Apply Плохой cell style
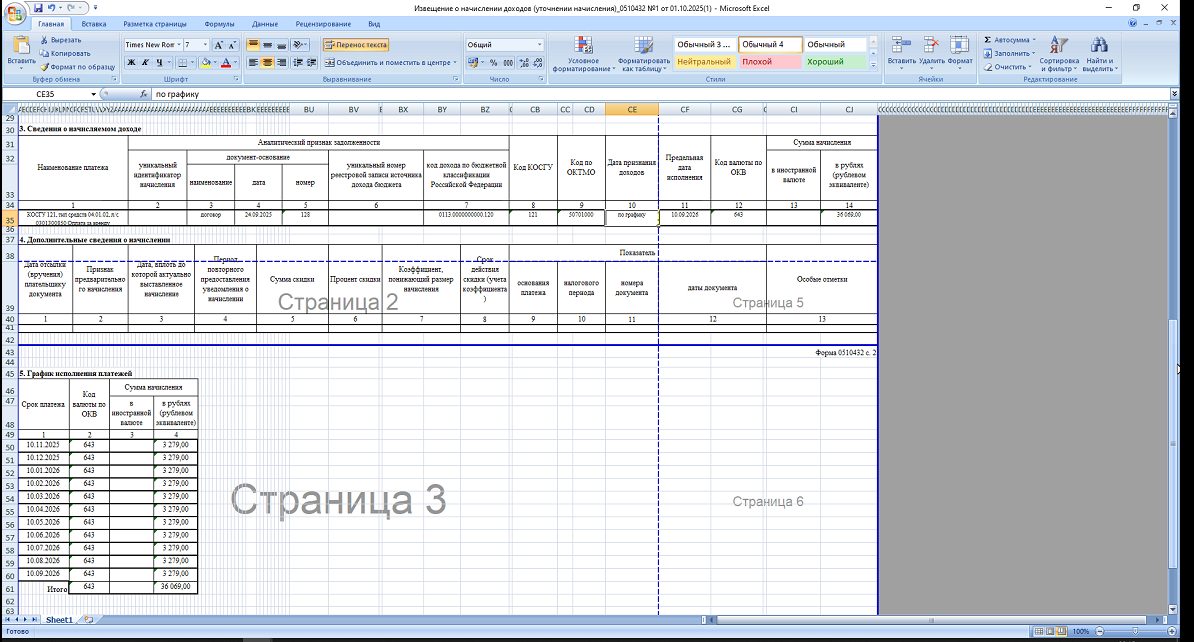The height and width of the screenshot is (642, 1194). point(769,62)
